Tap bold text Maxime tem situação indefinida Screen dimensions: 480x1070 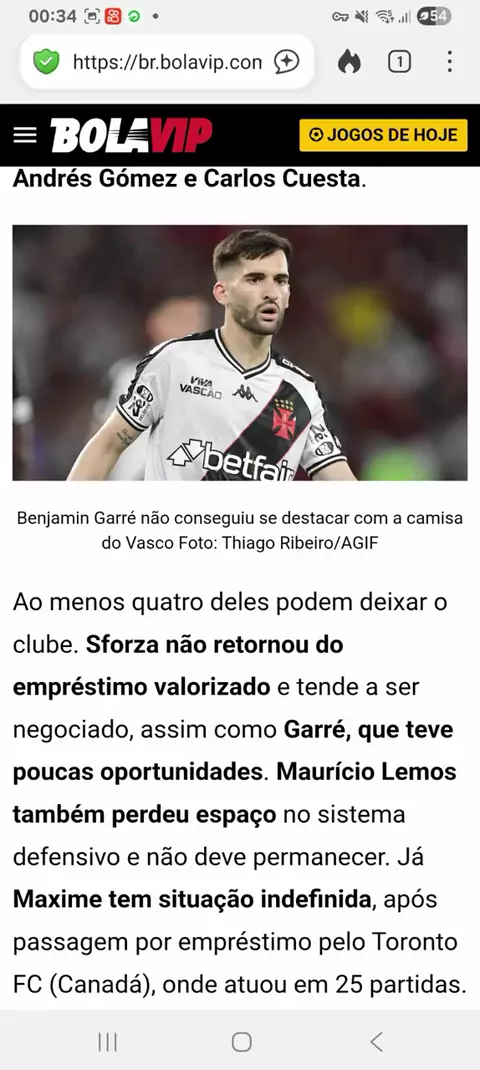(191, 899)
